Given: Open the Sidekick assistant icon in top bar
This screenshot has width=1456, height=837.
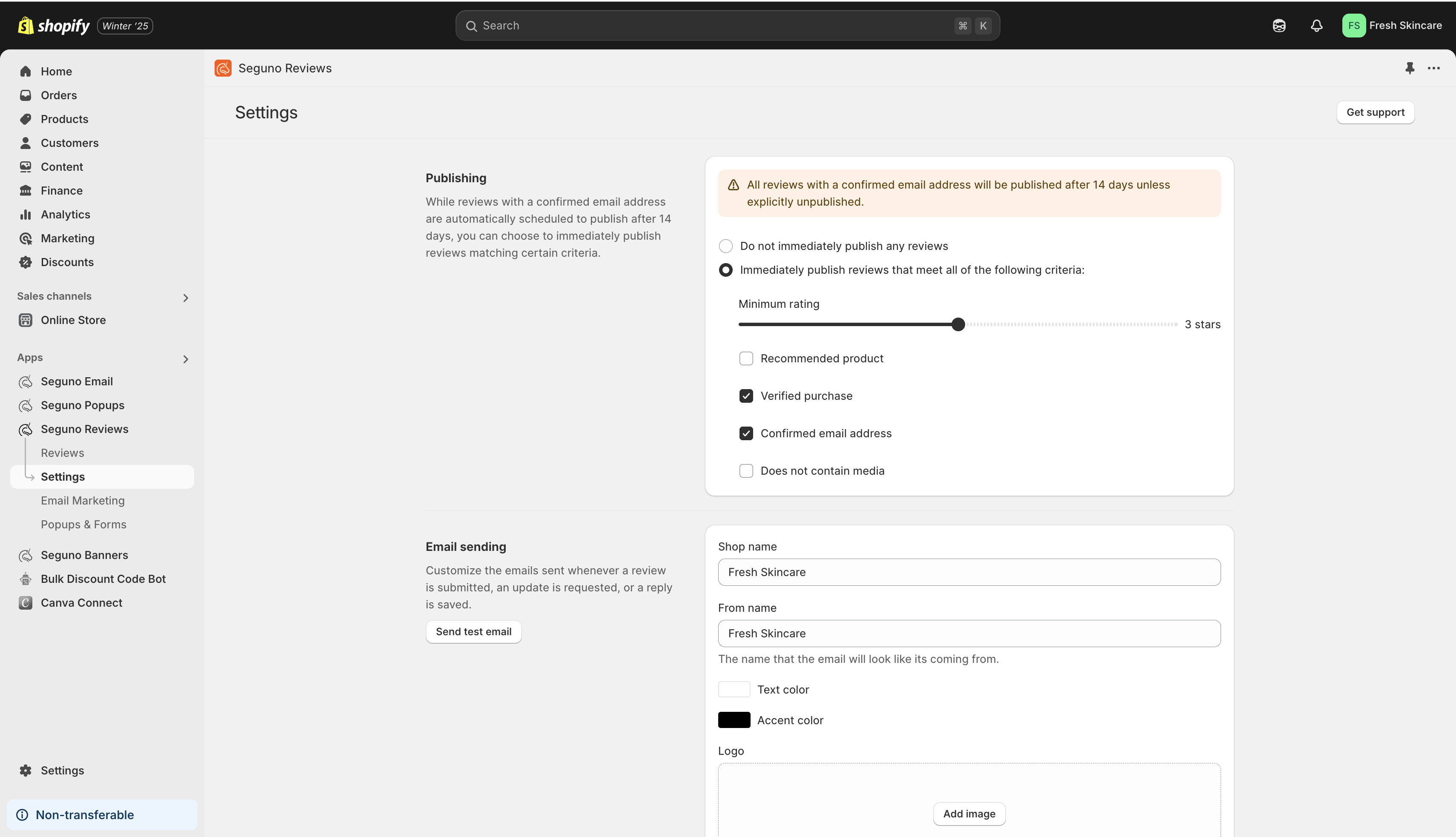Looking at the screenshot, I should click(x=1279, y=26).
